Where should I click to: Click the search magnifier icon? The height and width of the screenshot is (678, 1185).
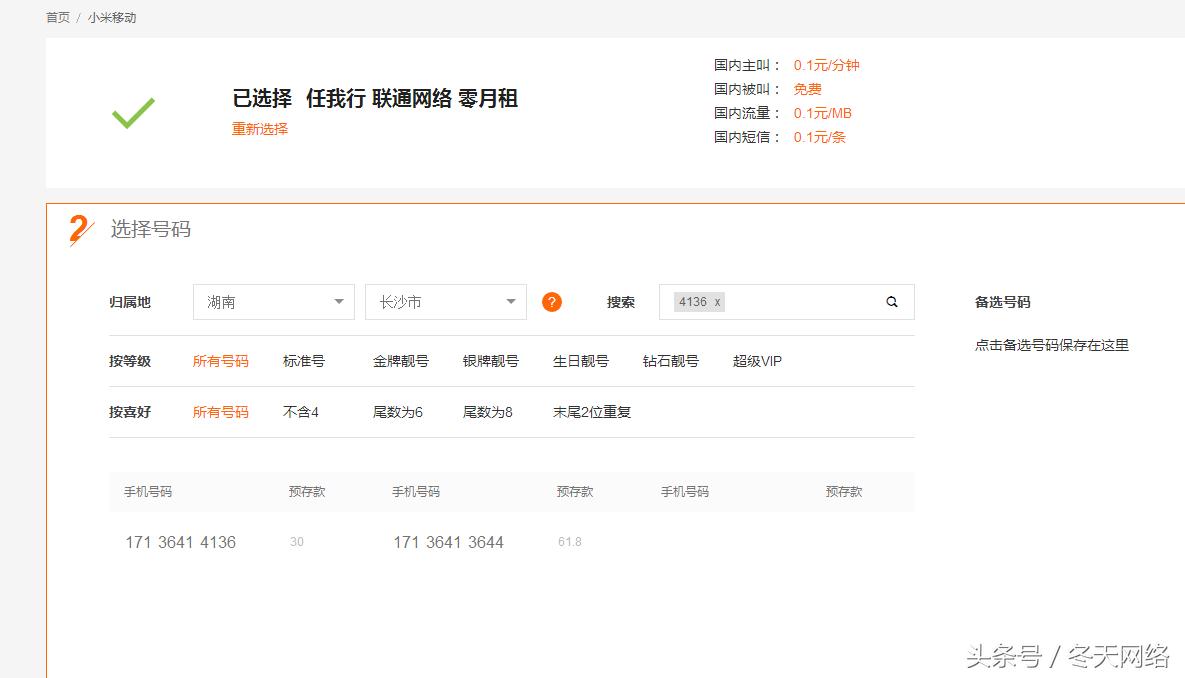coord(890,301)
